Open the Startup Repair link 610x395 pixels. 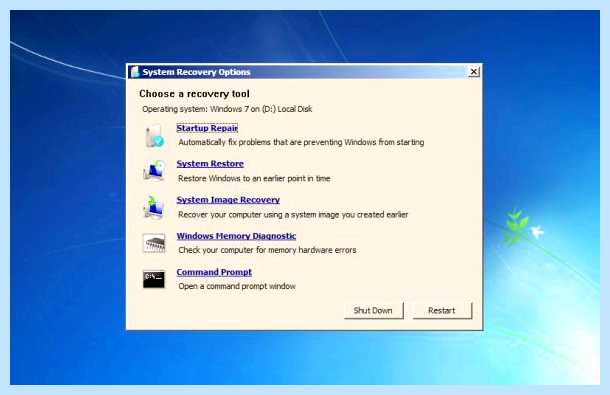[207, 128]
